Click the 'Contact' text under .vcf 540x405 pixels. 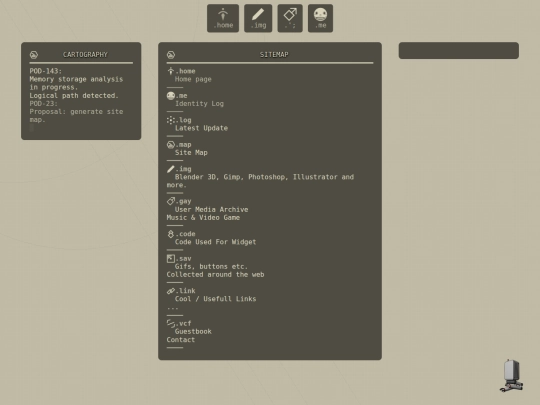pyautogui.click(x=181, y=340)
